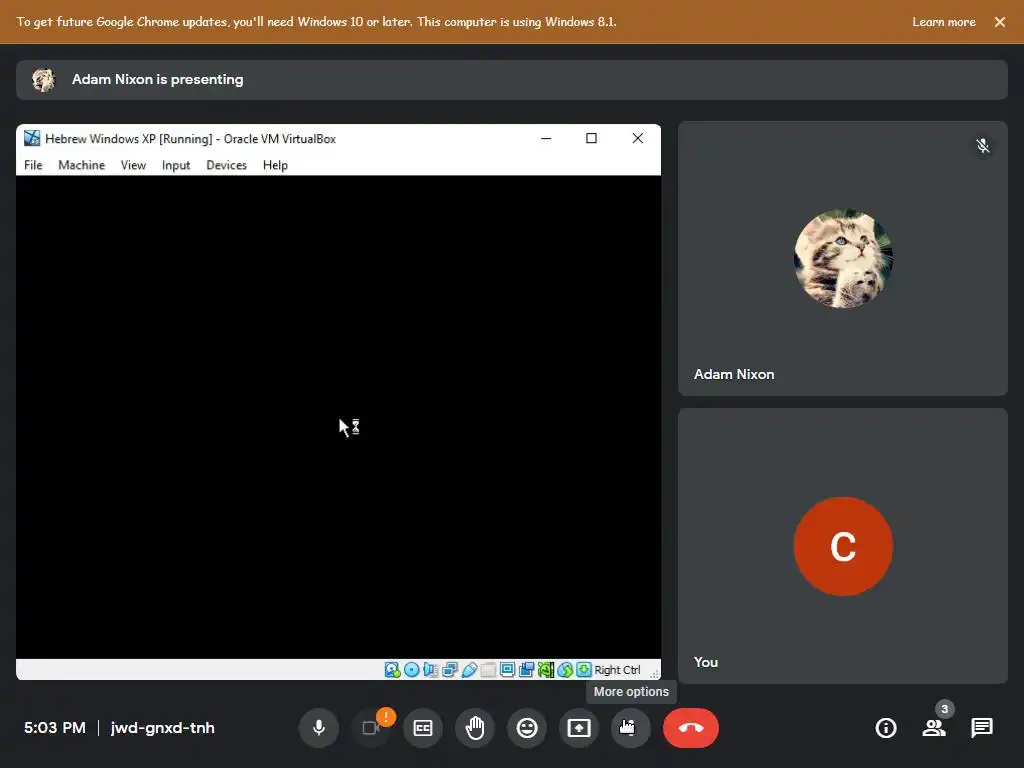
Task: Minimize the VirtualBox window
Action: pyautogui.click(x=546, y=138)
